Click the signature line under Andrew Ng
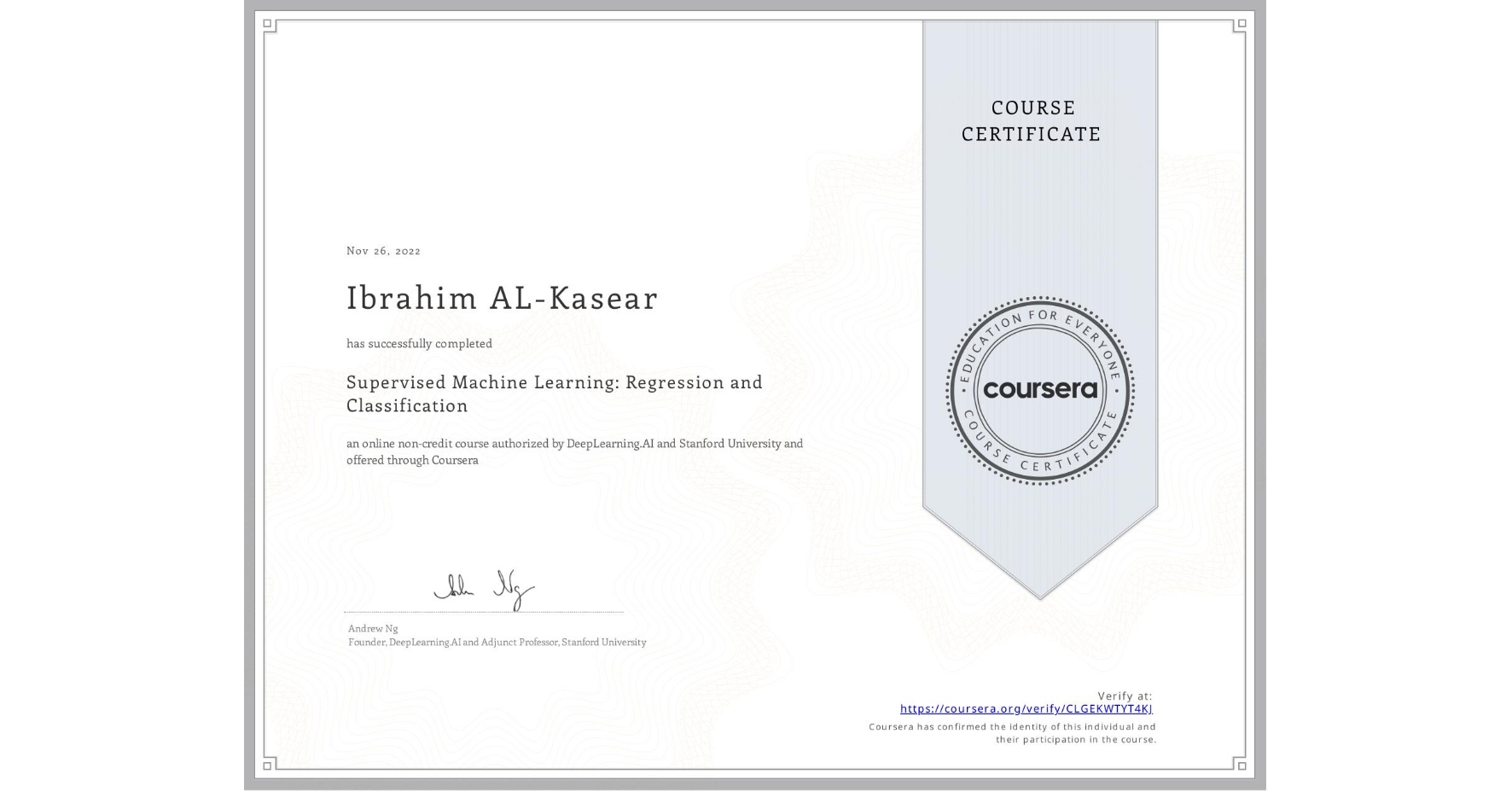 [482, 610]
